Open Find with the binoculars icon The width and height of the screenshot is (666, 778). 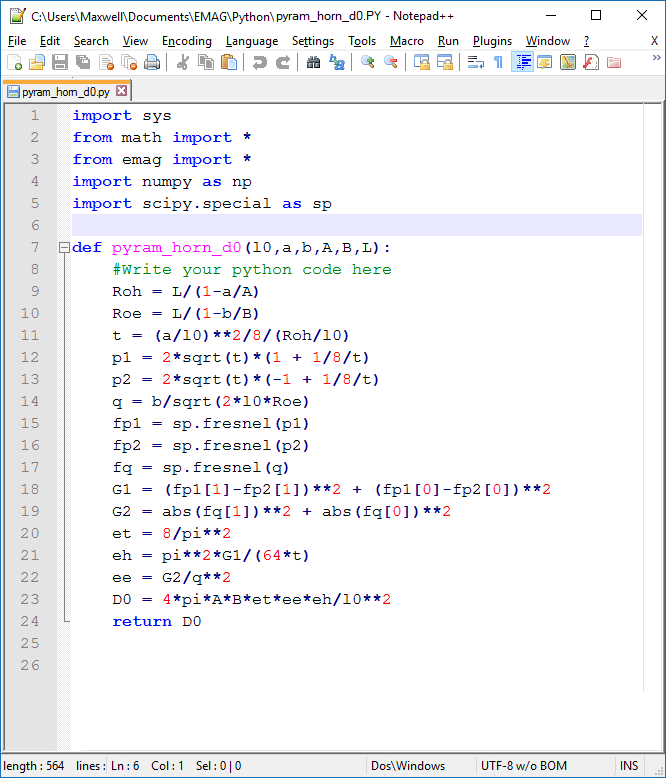coord(314,62)
